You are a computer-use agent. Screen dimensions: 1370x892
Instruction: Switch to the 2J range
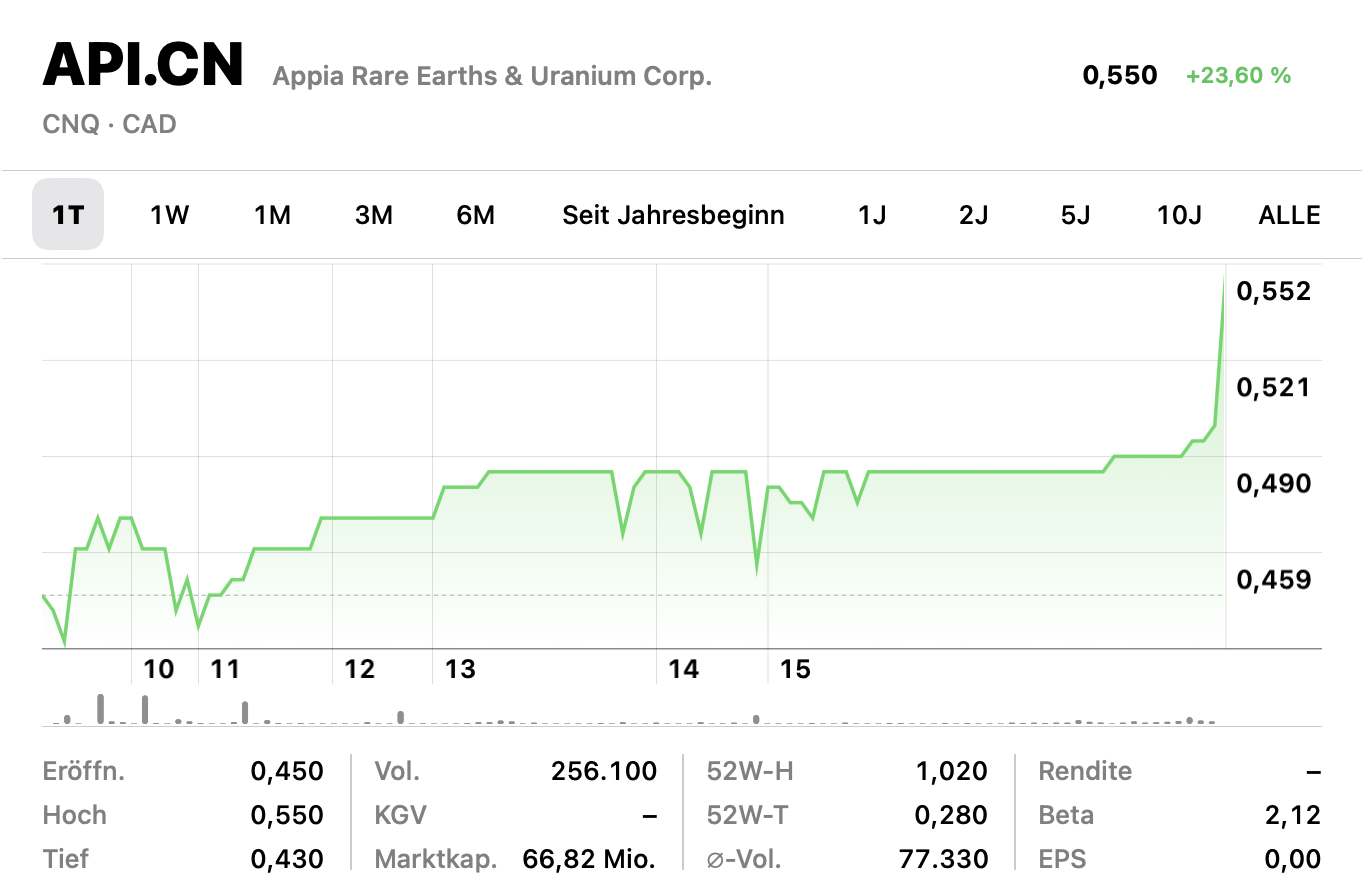pos(973,215)
